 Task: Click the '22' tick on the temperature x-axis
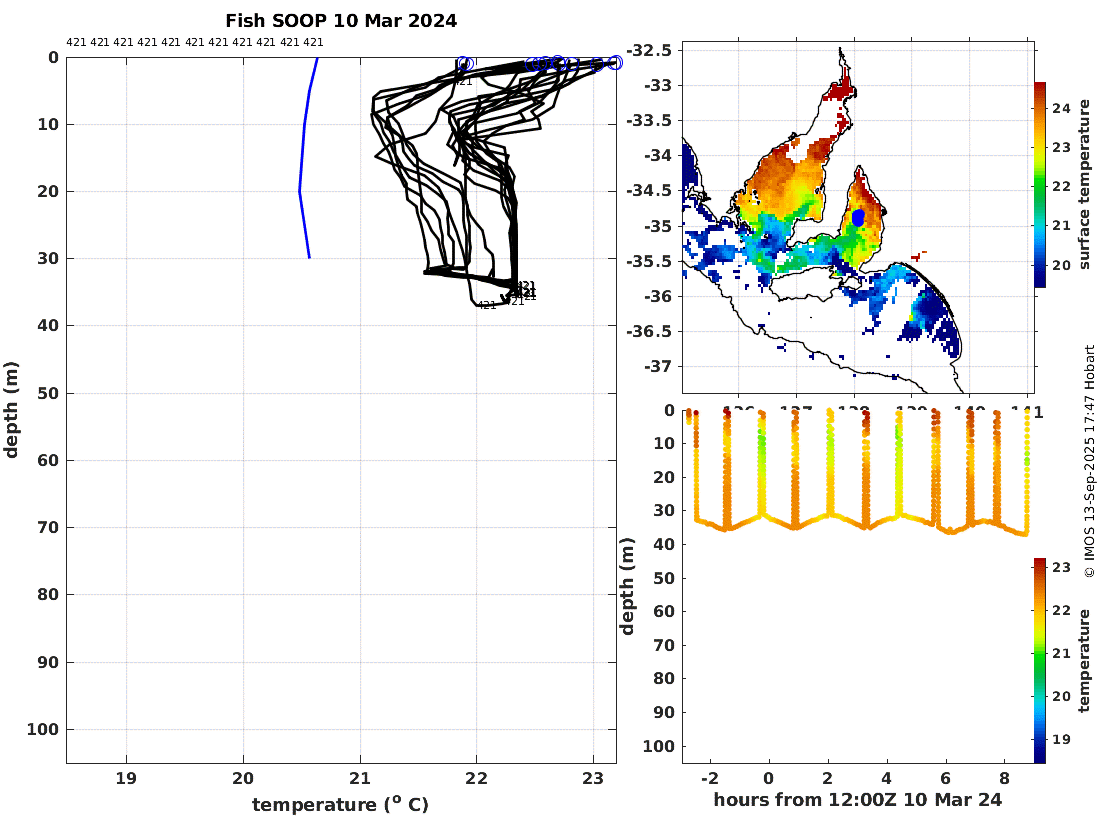point(476,779)
